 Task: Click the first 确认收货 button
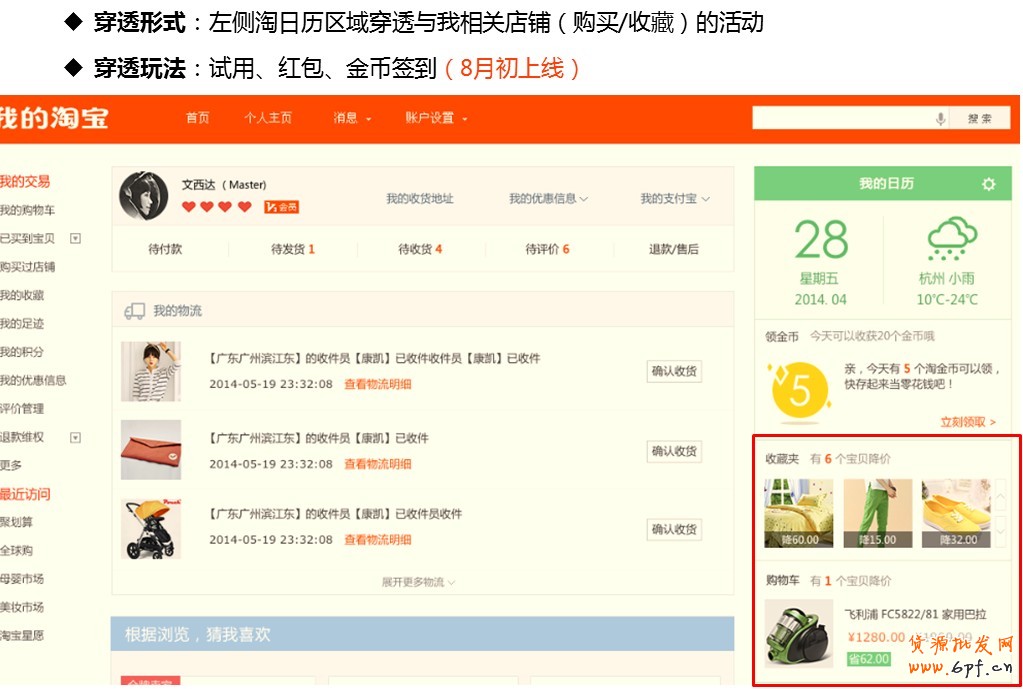[673, 372]
